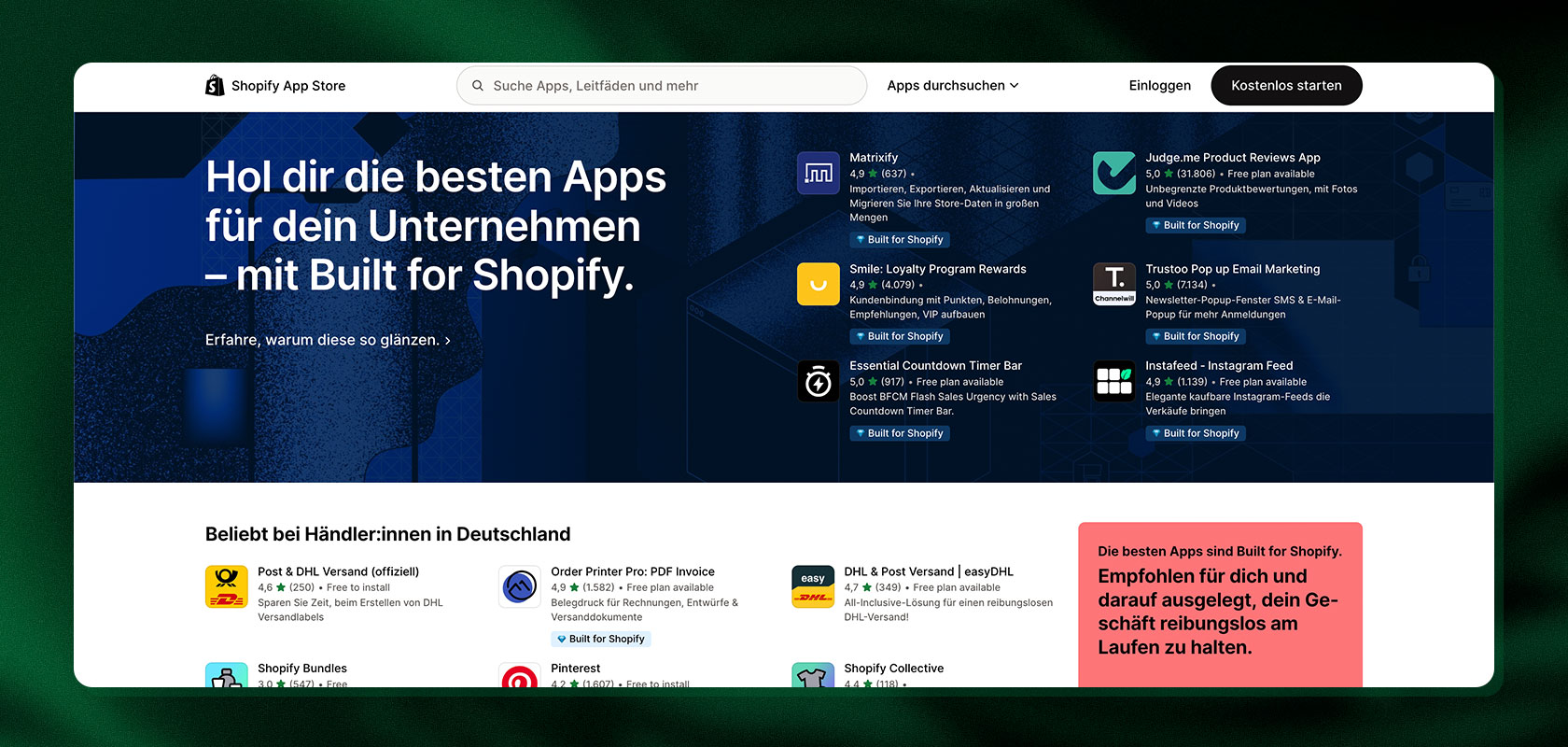Open the Shopify Collective shirt icon

pyautogui.click(x=813, y=675)
